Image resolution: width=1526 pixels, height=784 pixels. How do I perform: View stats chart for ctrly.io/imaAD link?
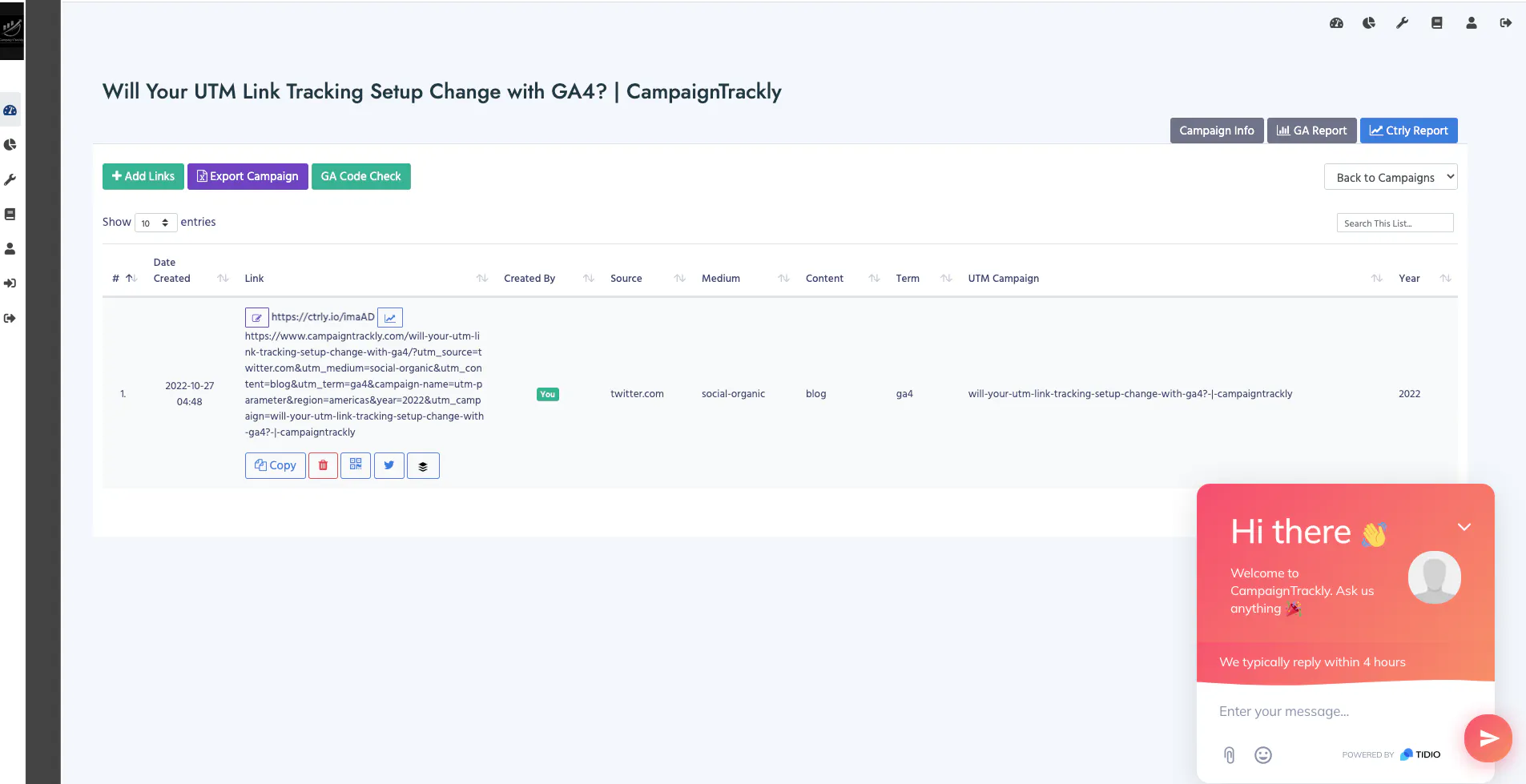coord(390,318)
